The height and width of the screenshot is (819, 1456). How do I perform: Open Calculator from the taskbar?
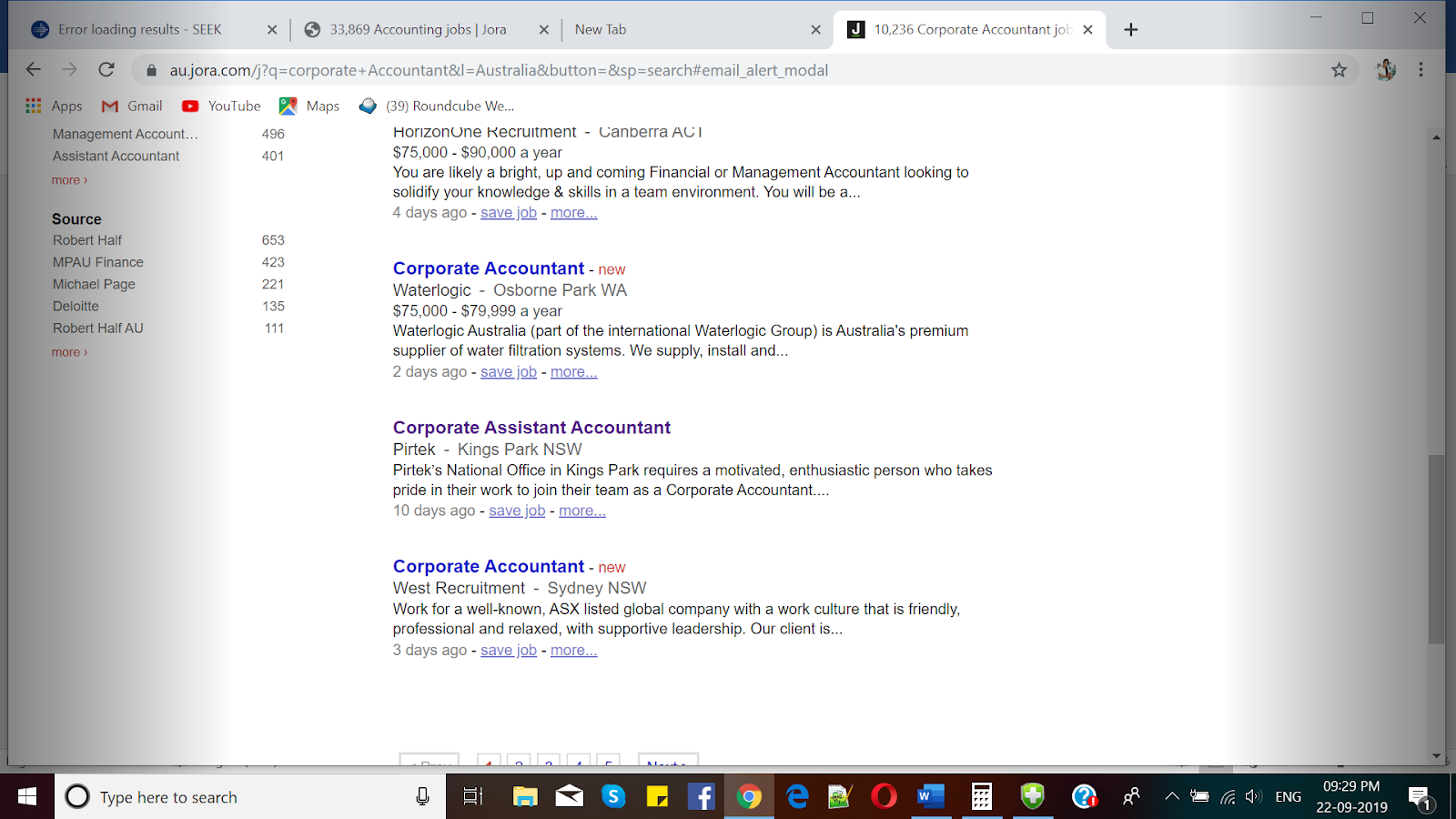click(981, 797)
